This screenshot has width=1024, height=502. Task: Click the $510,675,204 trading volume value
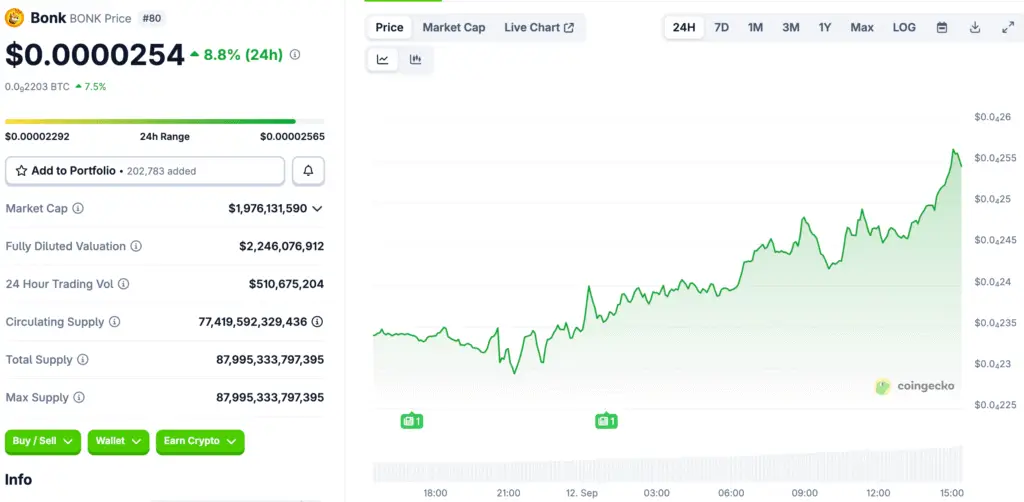tap(286, 284)
